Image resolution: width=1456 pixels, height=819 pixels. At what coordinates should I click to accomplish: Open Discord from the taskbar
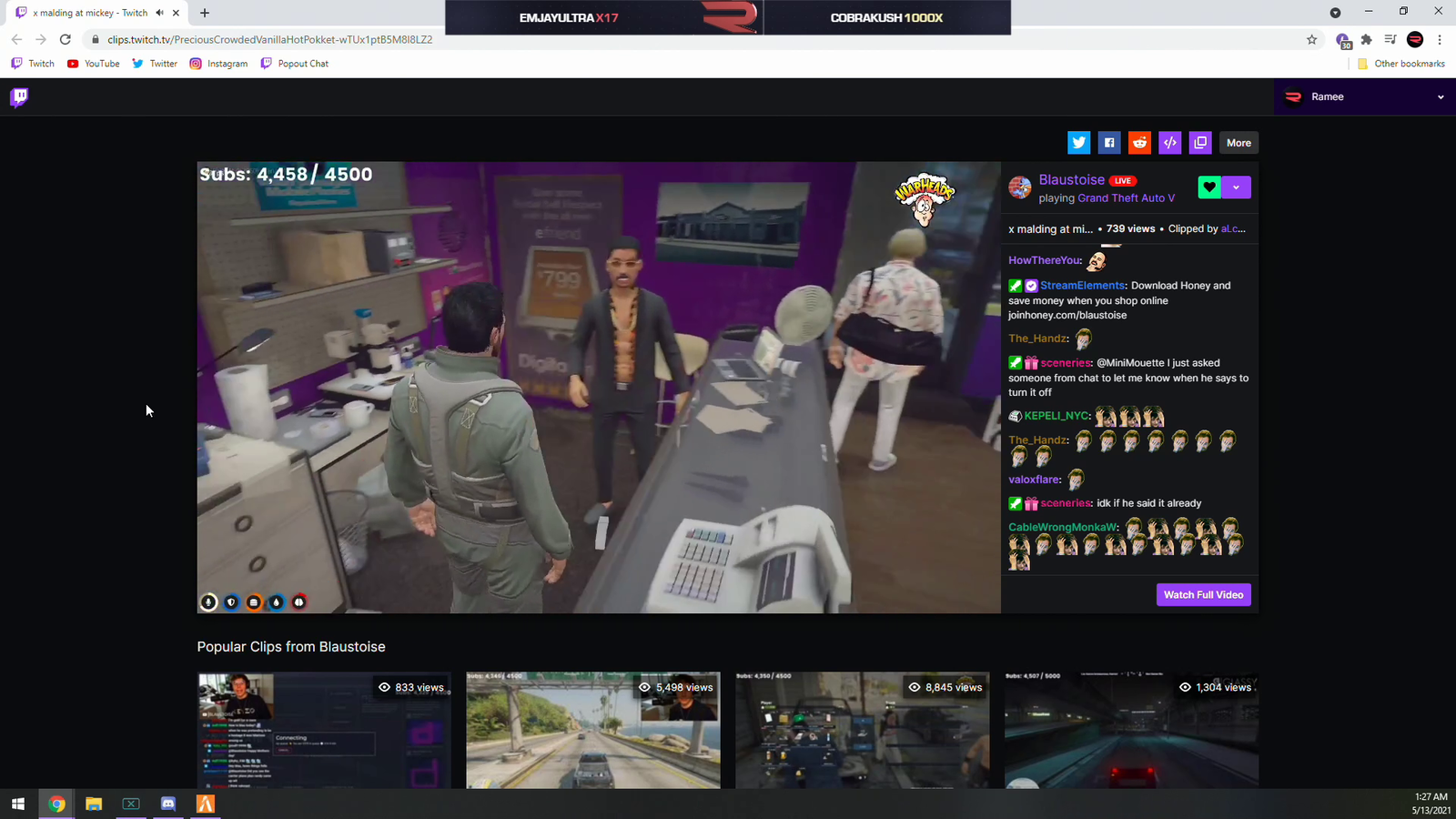pyautogui.click(x=168, y=804)
